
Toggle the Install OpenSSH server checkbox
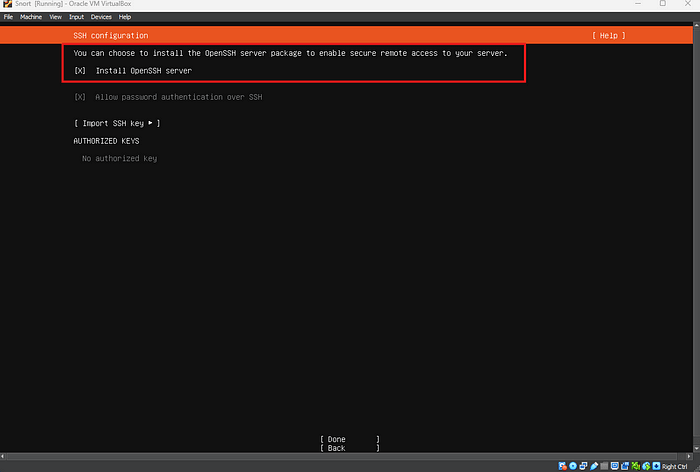80,71
